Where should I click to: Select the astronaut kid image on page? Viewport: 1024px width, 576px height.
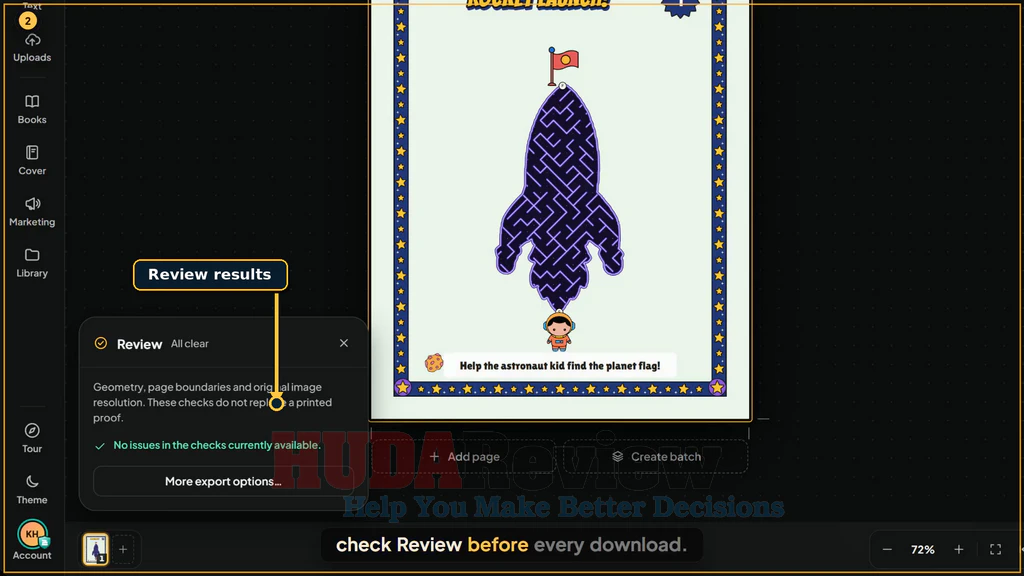click(x=559, y=331)
